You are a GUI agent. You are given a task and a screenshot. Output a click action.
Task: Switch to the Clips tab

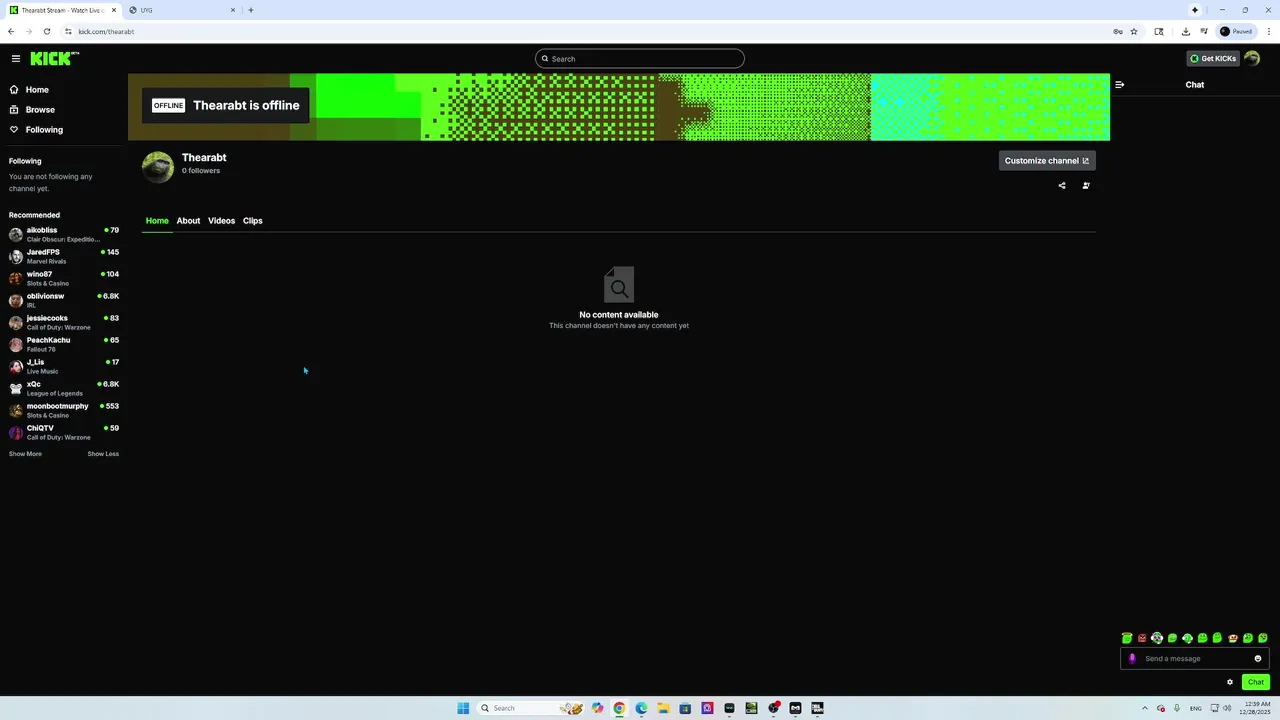pyautogui.click(x=252, y=221)
